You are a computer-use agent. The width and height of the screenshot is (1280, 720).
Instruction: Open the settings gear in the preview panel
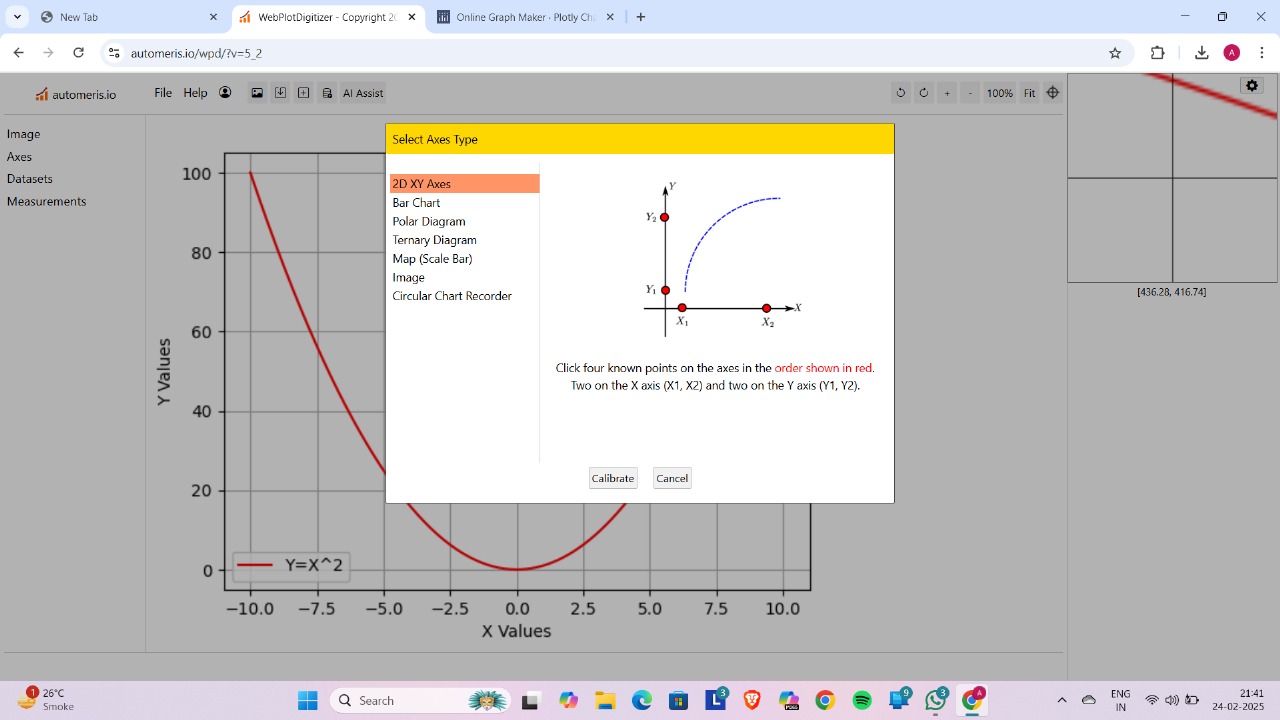(1251, 85)
